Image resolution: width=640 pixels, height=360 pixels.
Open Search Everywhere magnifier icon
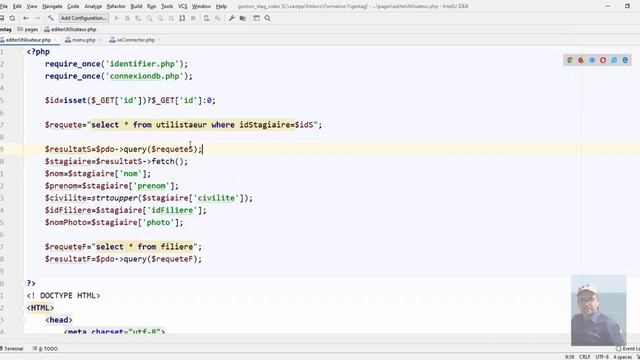267,18
